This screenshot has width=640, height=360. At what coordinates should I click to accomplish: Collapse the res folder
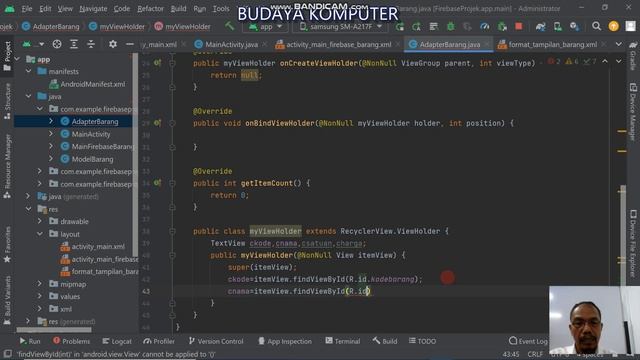click(x=28, y=209)
